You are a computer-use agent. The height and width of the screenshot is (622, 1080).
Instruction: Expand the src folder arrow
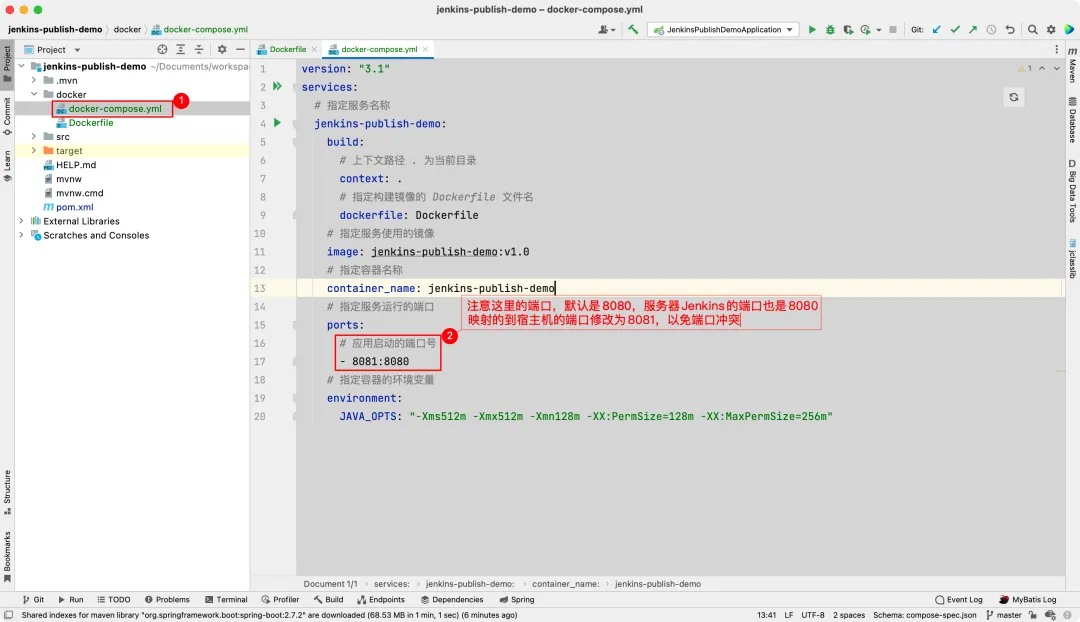(34, 136)
